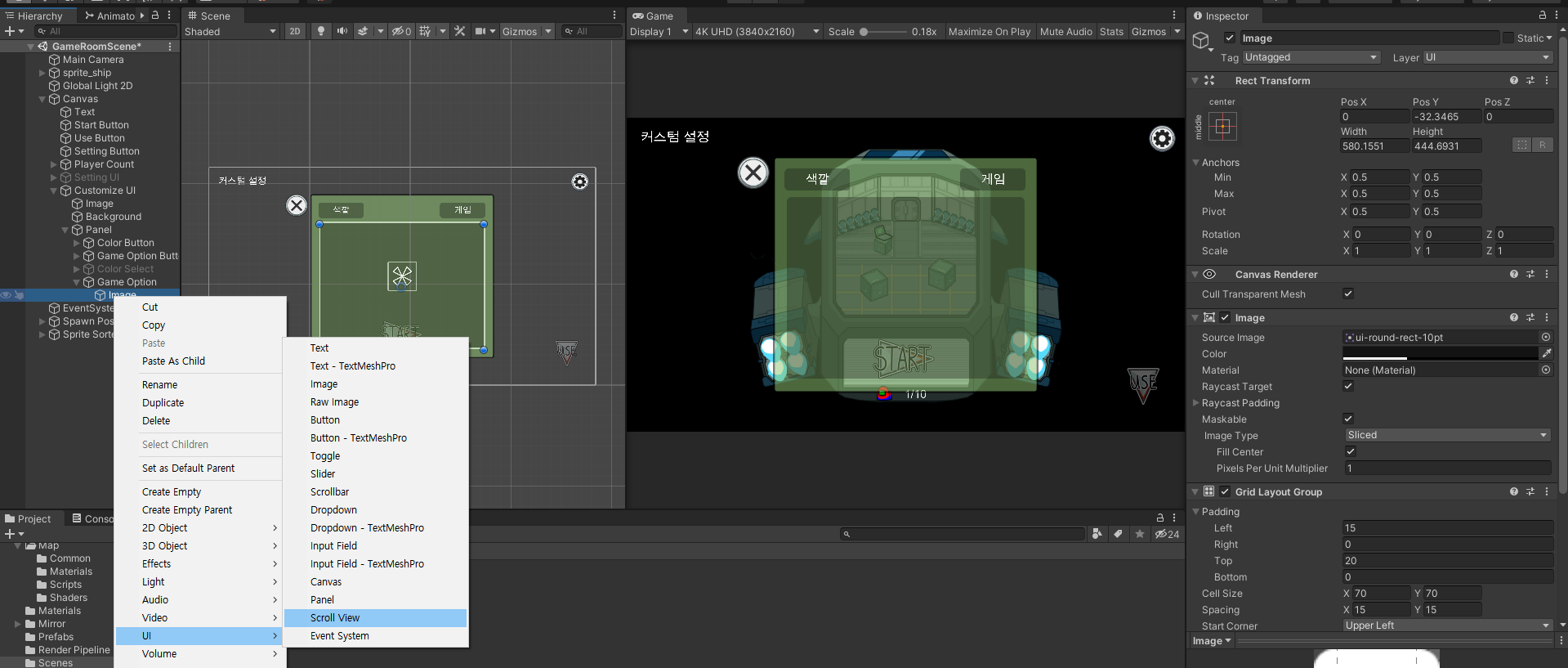The height and width of the screenshot is (668, 1568).
Task: Click Project search by label icon
Action: 1119,534
